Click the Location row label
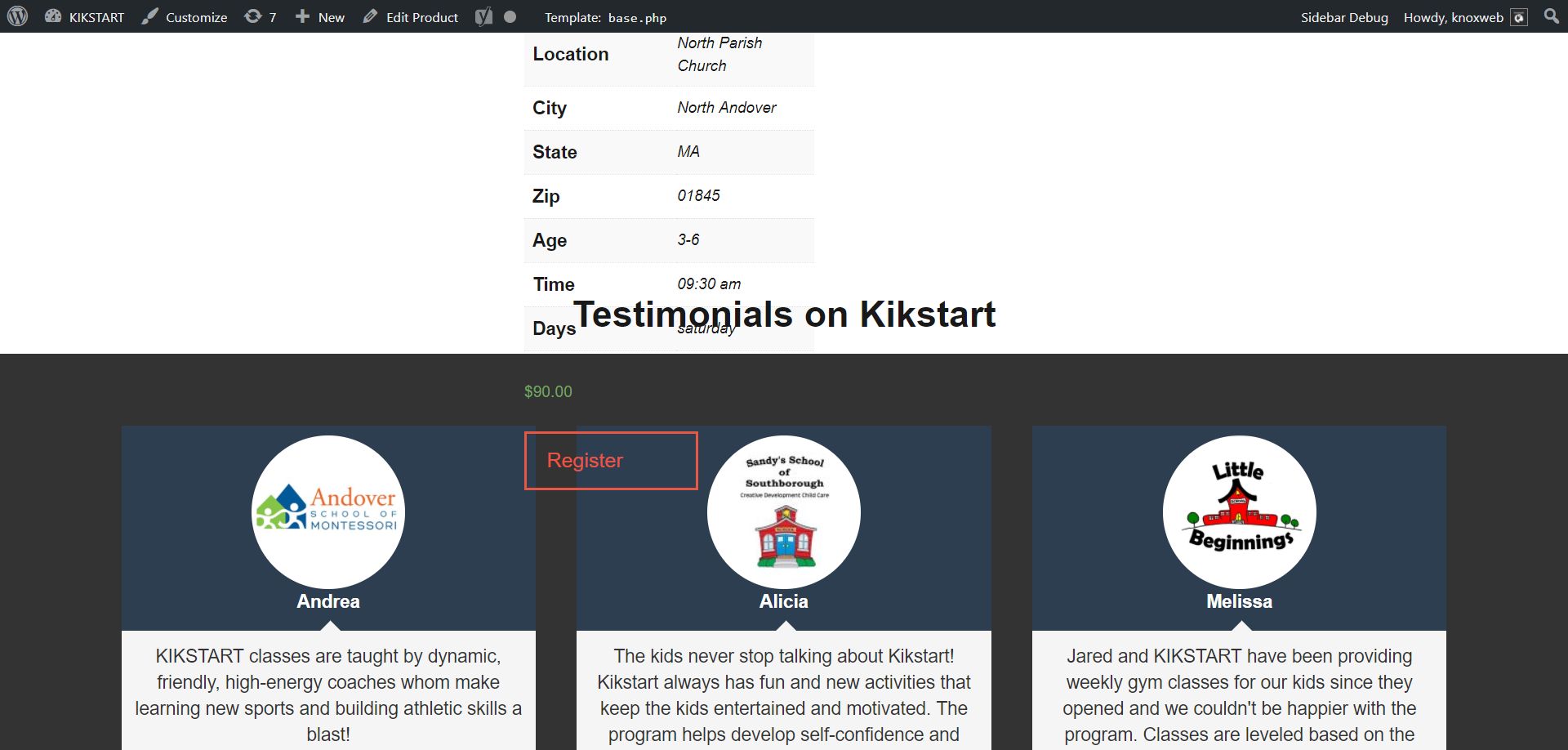Image resolution: width=1568 pixels, height=750 pixels. [571, 54]
